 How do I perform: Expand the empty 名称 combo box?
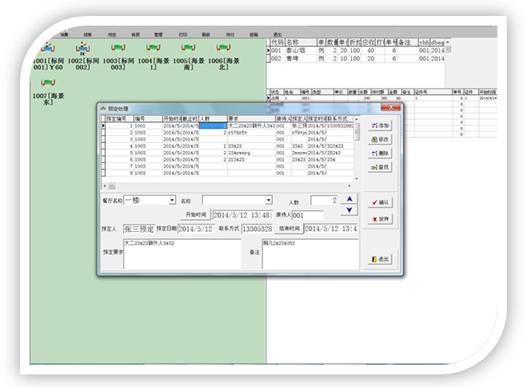point(237,200)
